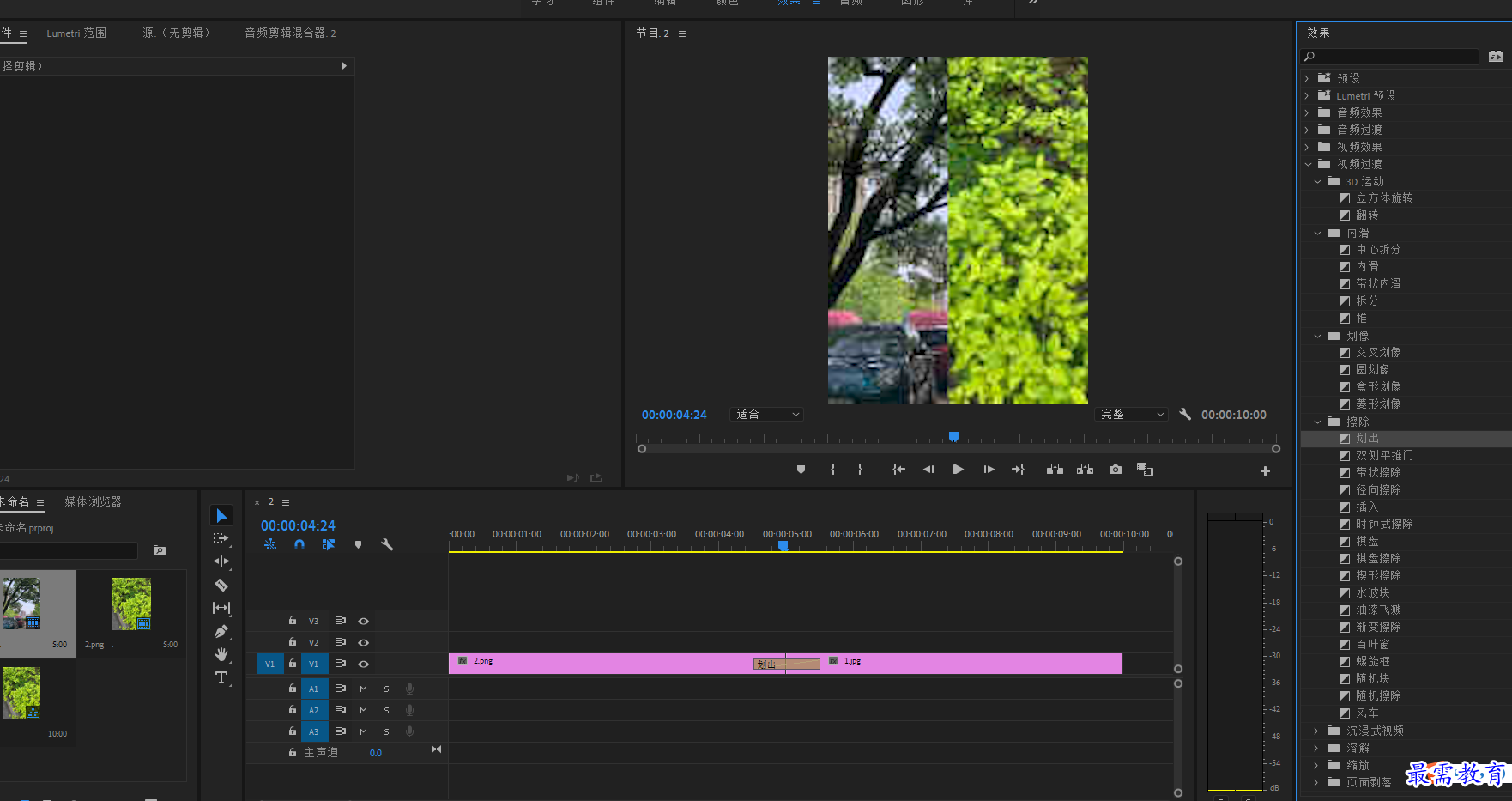This screenshot has width=1512, height=801.
Task: Click the Effects panel search field
Action: pos(1390,57)
